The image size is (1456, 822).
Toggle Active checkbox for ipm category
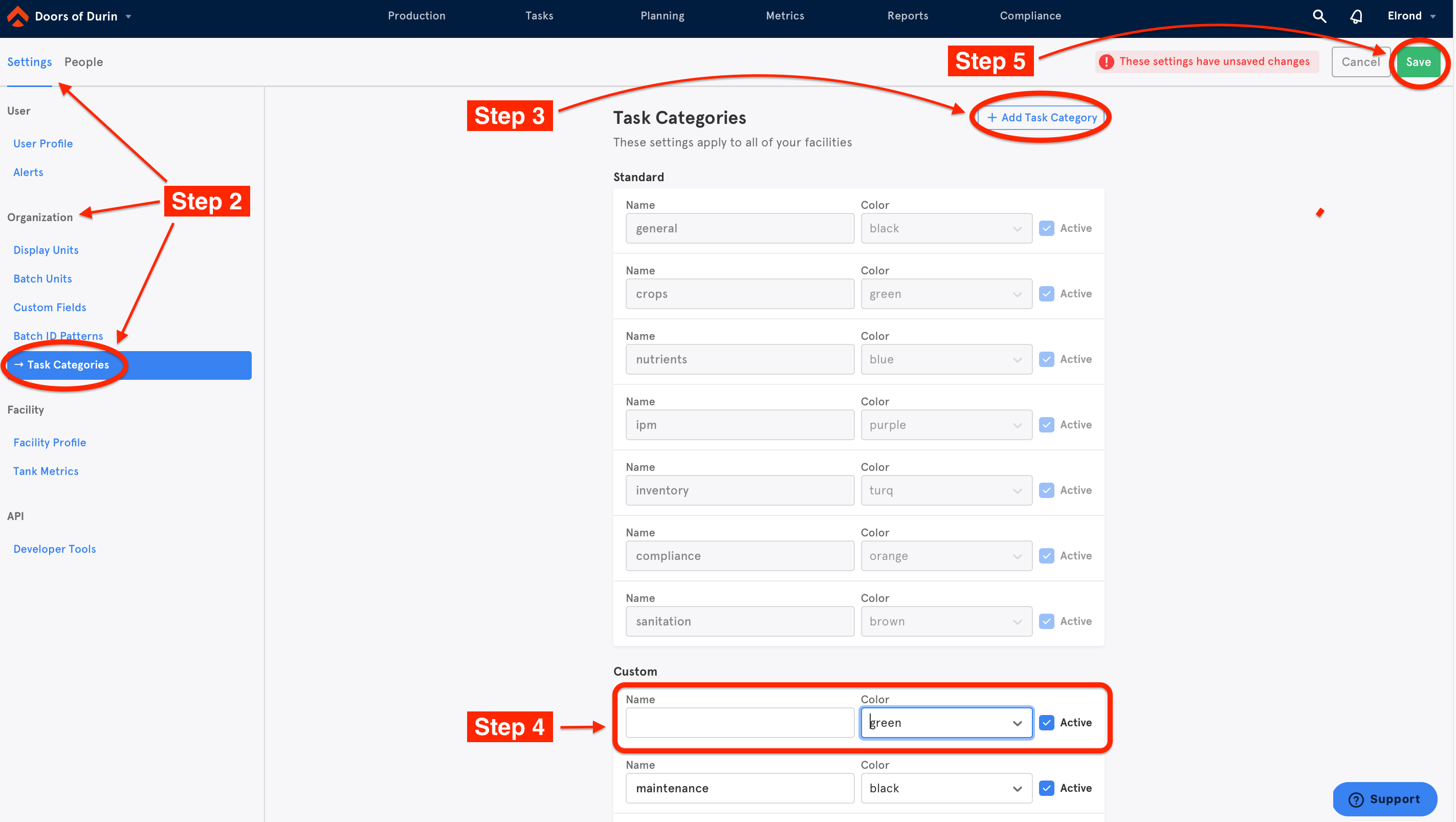pyautogui.click(x=1047, y=424)
